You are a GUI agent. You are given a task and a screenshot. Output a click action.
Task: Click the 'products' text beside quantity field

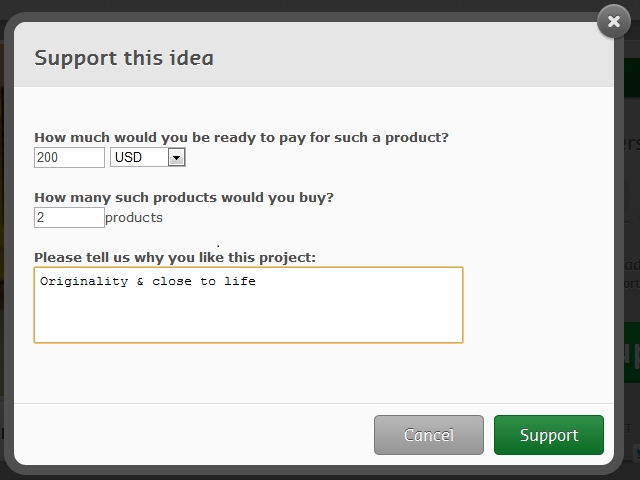[x=134, y=217]
